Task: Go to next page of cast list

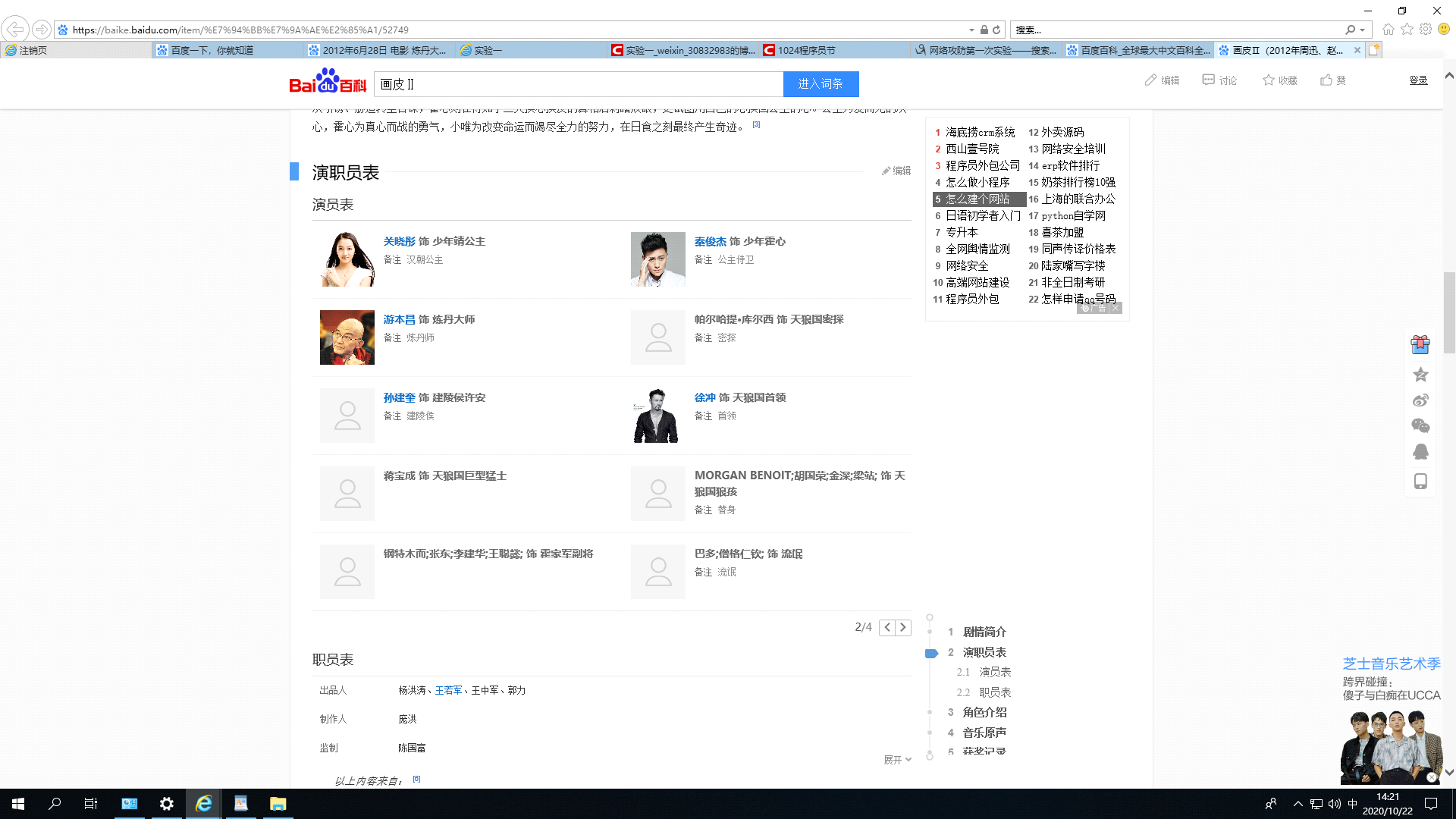Action: pyautogui.click(x=903, y=628)
